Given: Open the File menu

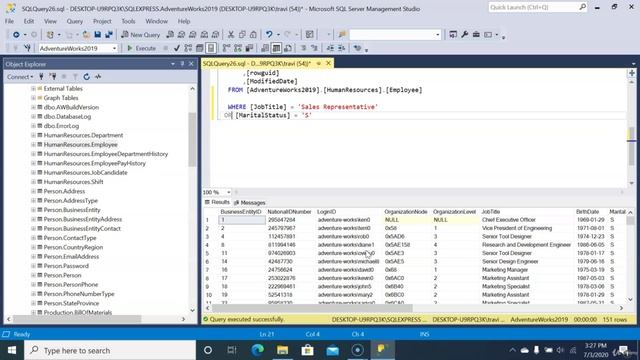Looking at the screenshot, I should pyautogui.click(x=9, y=21).
